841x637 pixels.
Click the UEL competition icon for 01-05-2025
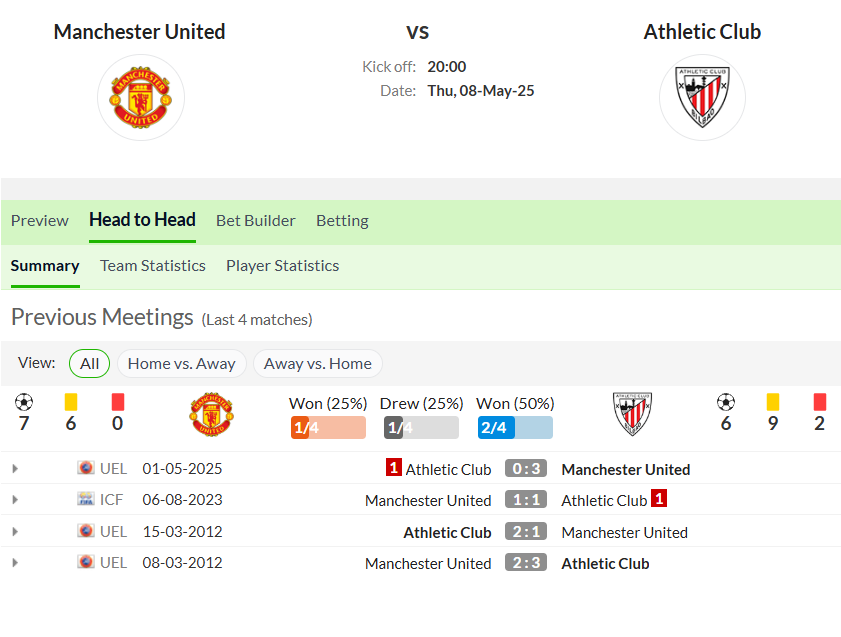[x=85, y=468]
